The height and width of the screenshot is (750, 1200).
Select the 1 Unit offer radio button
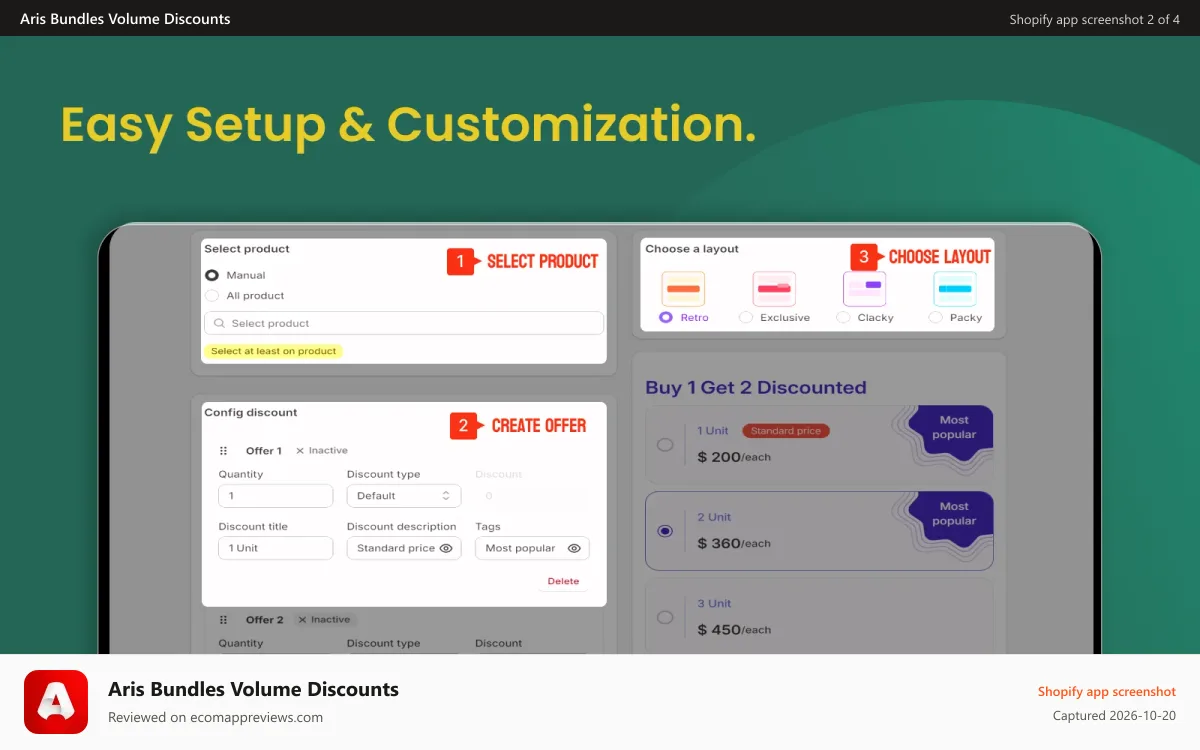click(665, 445)
